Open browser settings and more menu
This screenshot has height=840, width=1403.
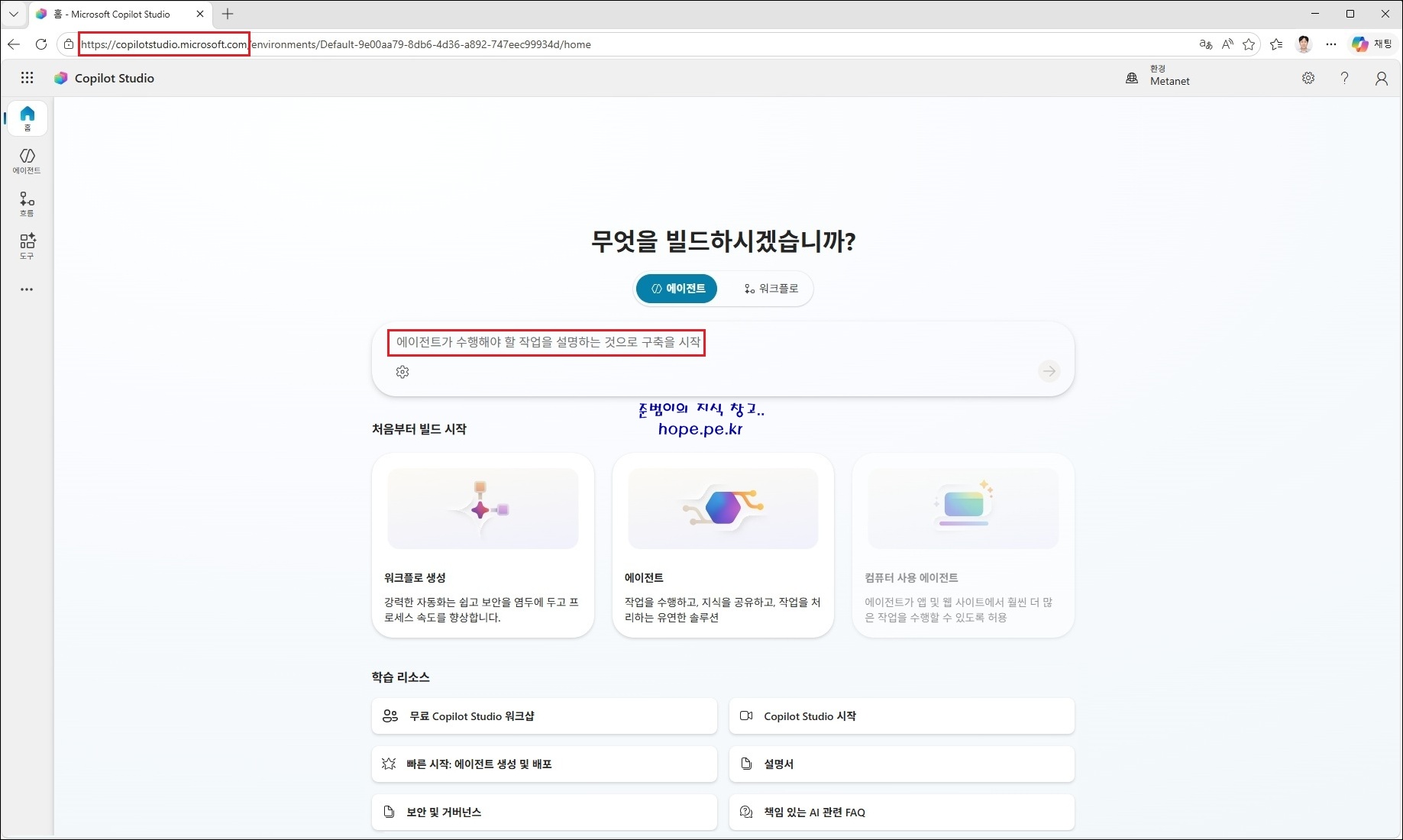tap(1331, 44)
